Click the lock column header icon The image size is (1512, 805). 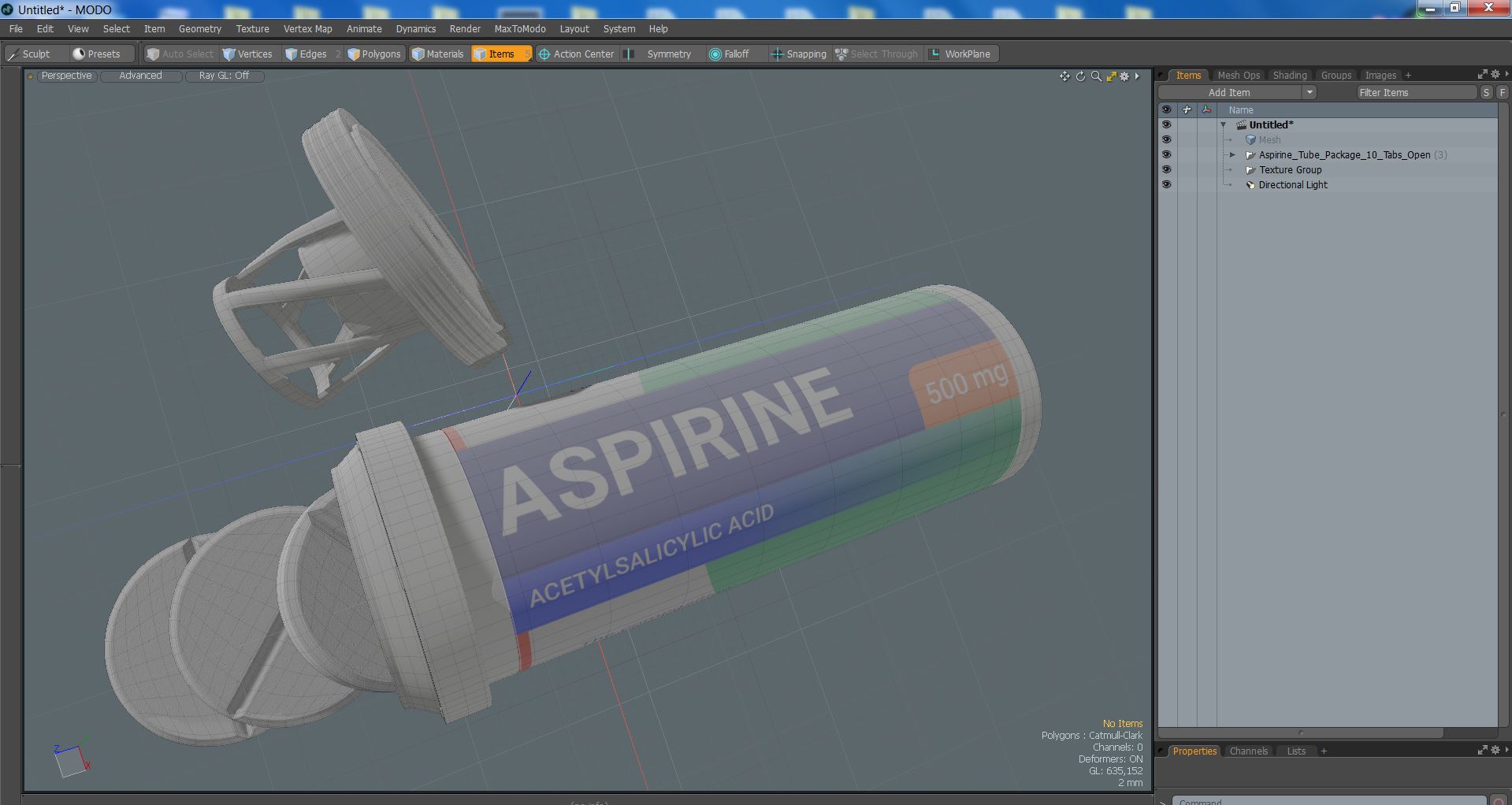[x=1187, y=109]
